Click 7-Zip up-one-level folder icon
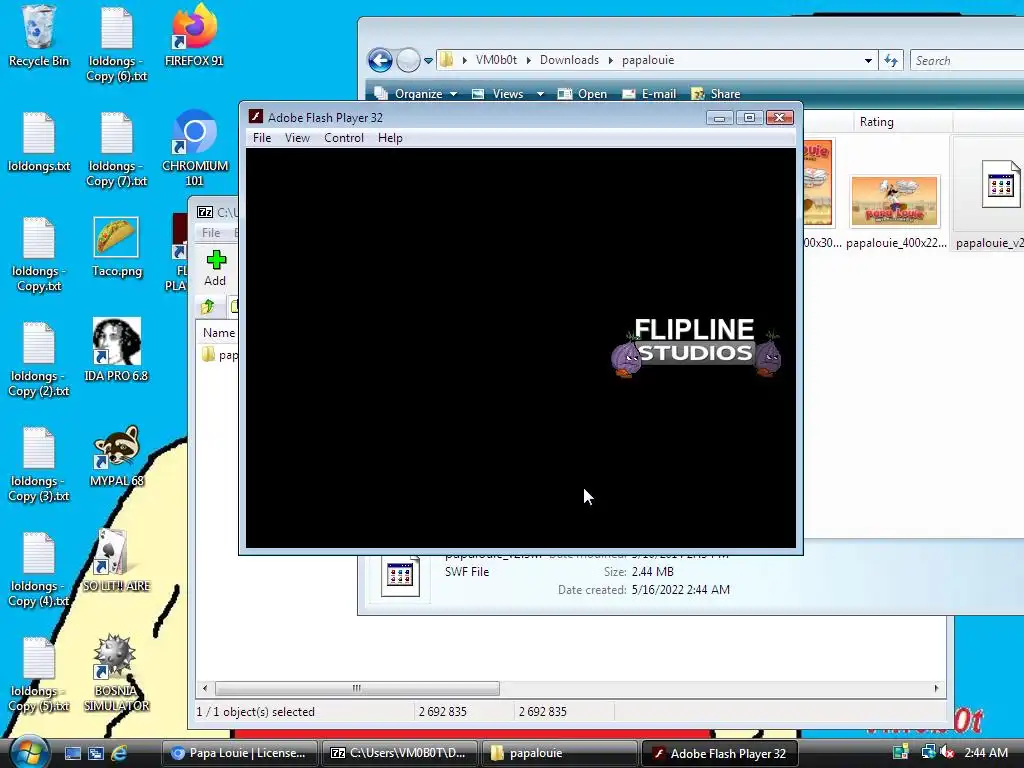This screenshot has width=1024, height=768. pyautogui.click(x=208, y=306)
